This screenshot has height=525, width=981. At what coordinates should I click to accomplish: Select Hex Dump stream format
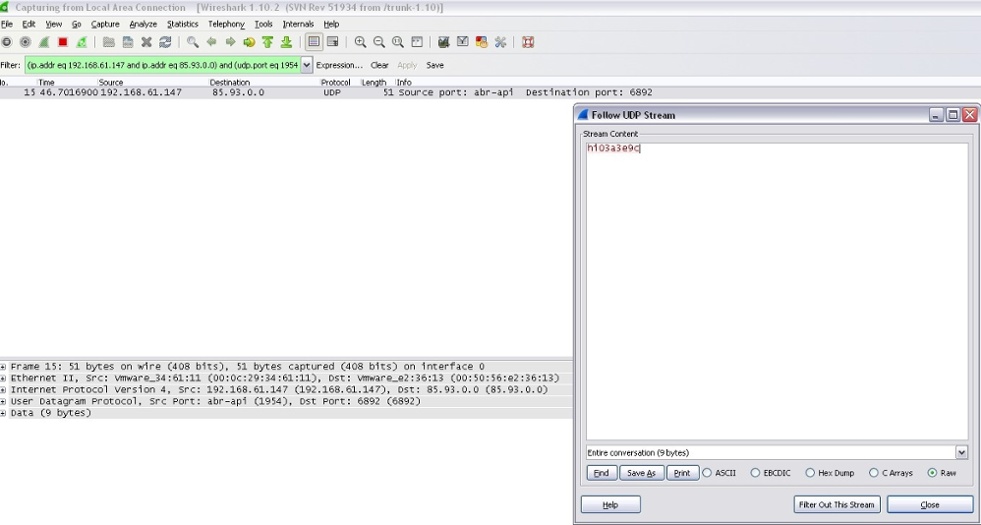pos(810,473)
